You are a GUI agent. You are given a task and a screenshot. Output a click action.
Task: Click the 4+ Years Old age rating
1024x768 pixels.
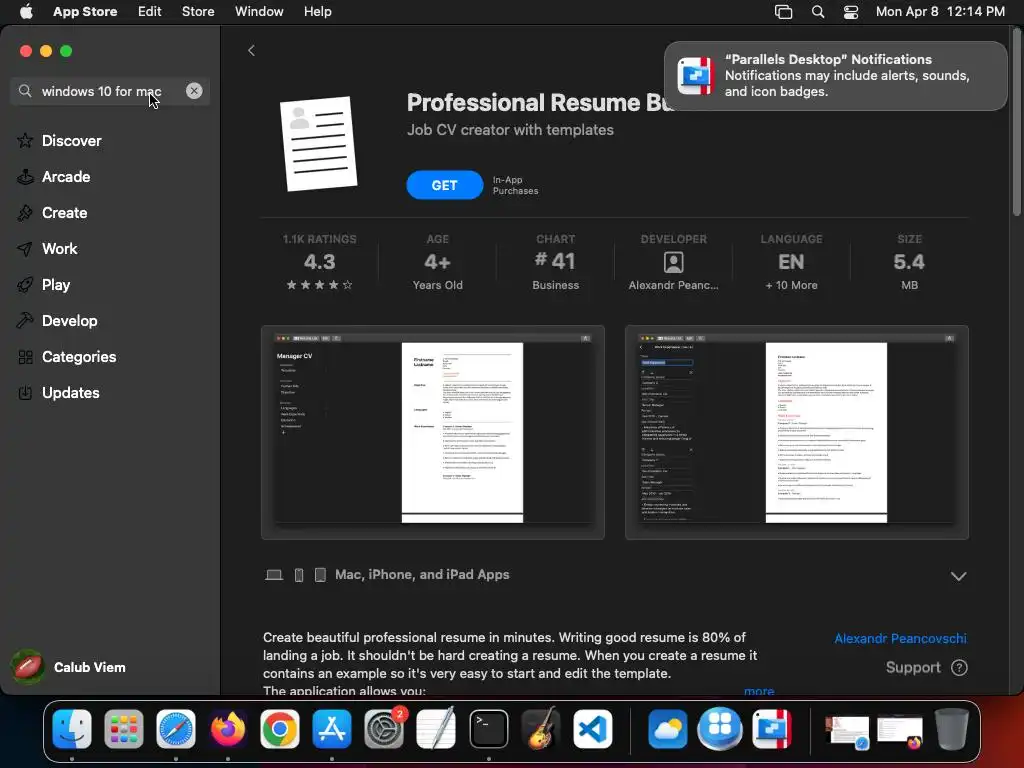tap(438, 262)
